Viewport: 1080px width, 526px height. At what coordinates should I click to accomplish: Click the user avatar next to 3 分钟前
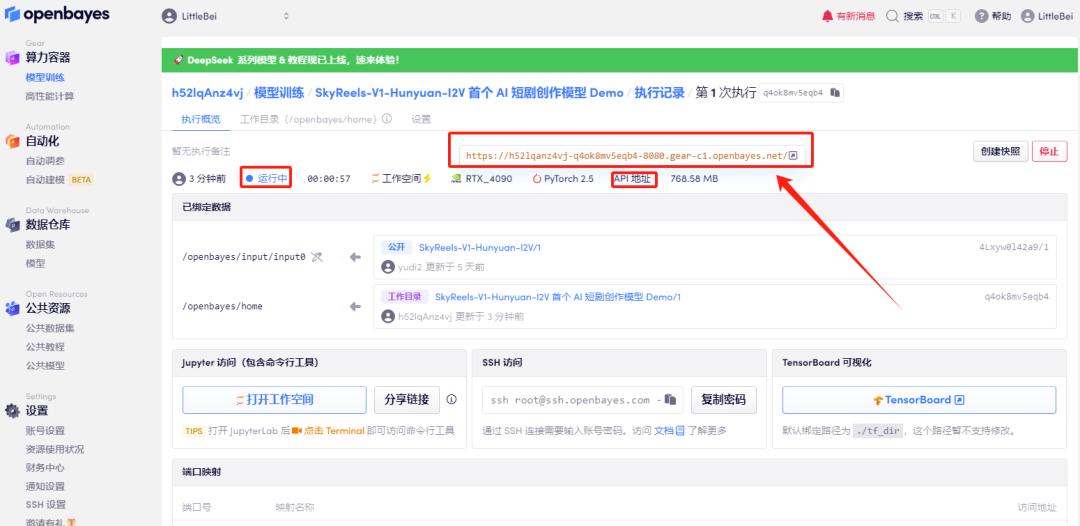point(179,179)
